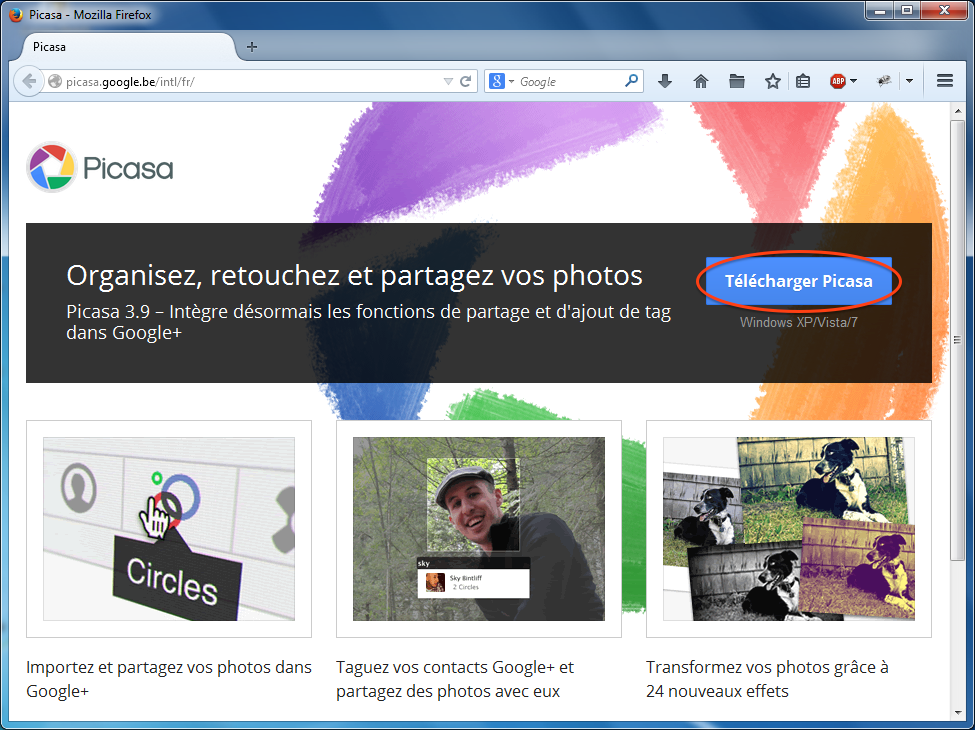Click the "Picasa 3.9" description text
The image size is (975, 730).
click(369, 321)
